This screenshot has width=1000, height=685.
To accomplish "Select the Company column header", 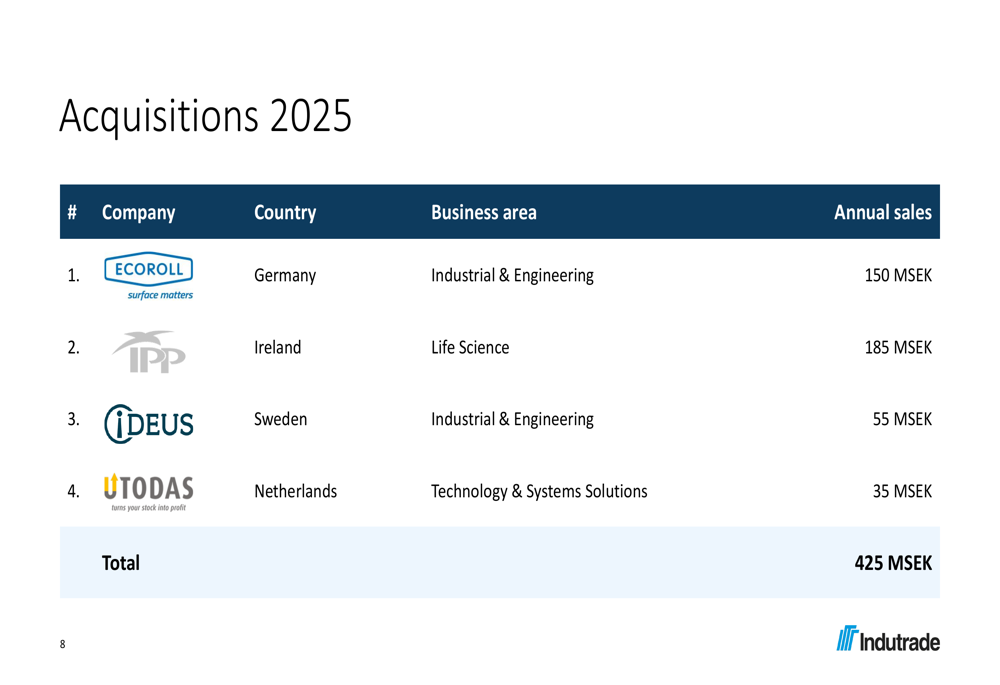I will coord(138,212).
